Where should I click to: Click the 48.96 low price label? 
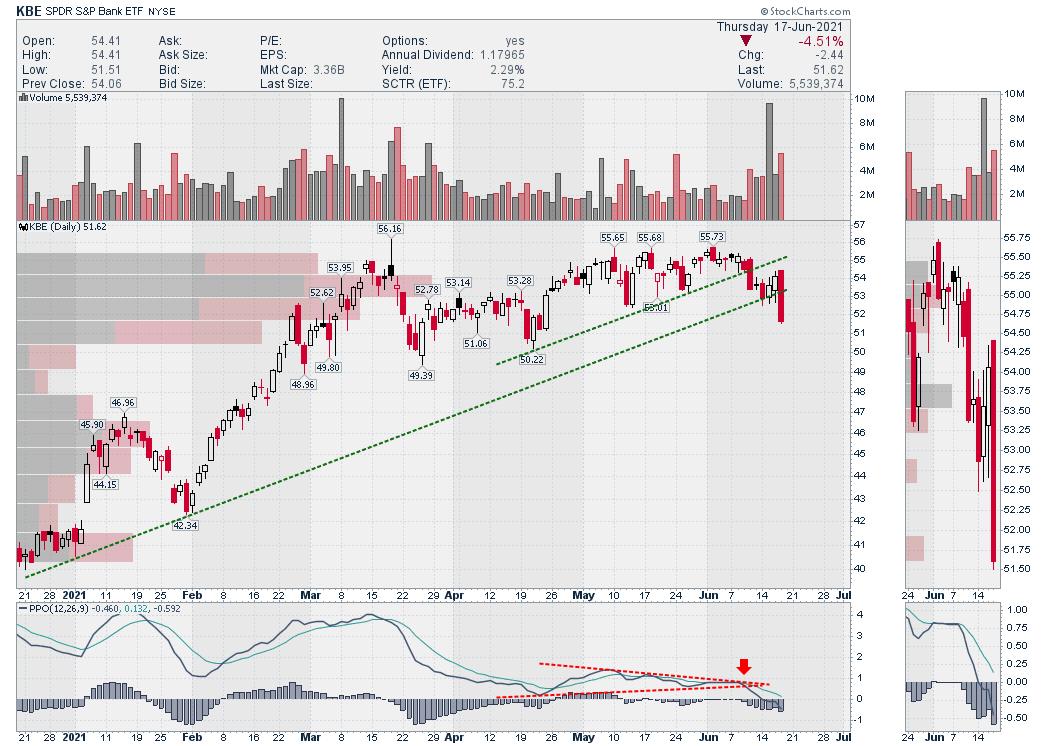[303, 385]
